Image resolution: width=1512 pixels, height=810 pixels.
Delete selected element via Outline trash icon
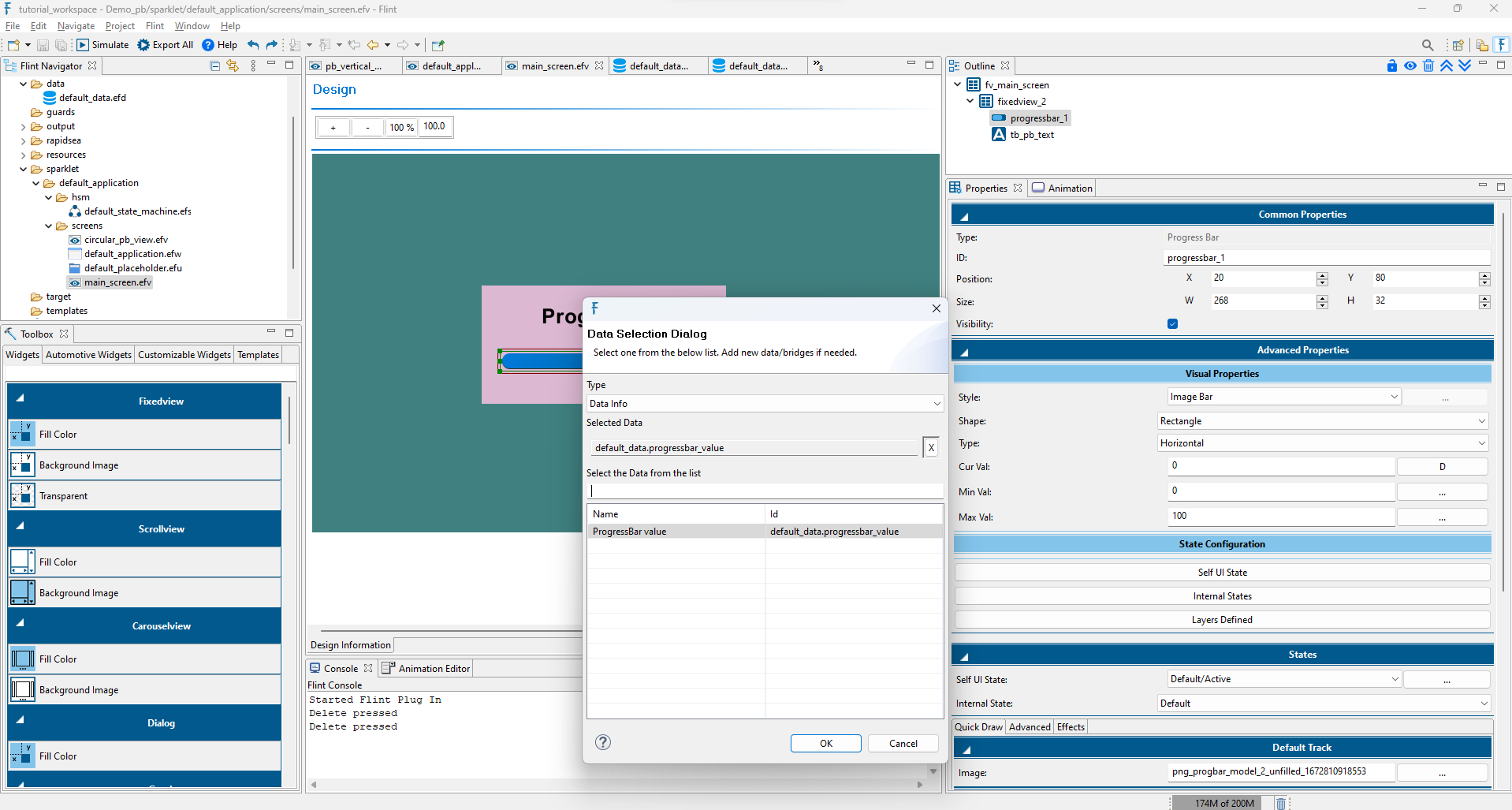tap(1428, 65)
